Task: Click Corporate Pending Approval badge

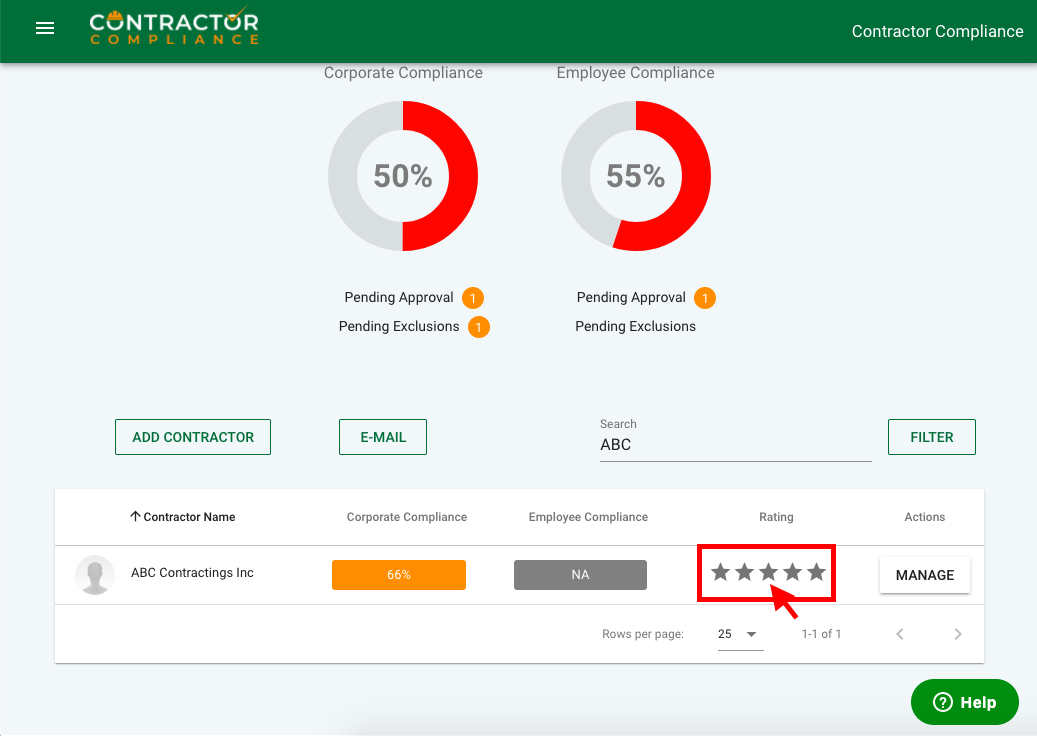Action: pyautogui.click(x=473, y=298)
